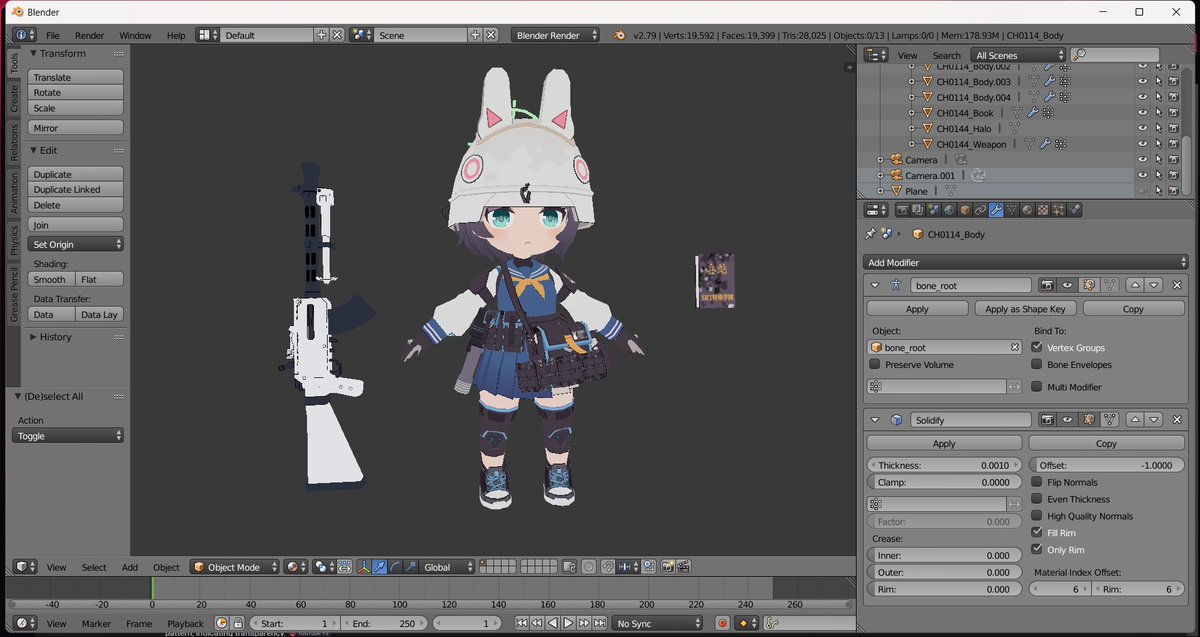The height and width of the screenshot is (637, 1200).
Task: Open the Help menu
Action: click(x=176, y=35)
